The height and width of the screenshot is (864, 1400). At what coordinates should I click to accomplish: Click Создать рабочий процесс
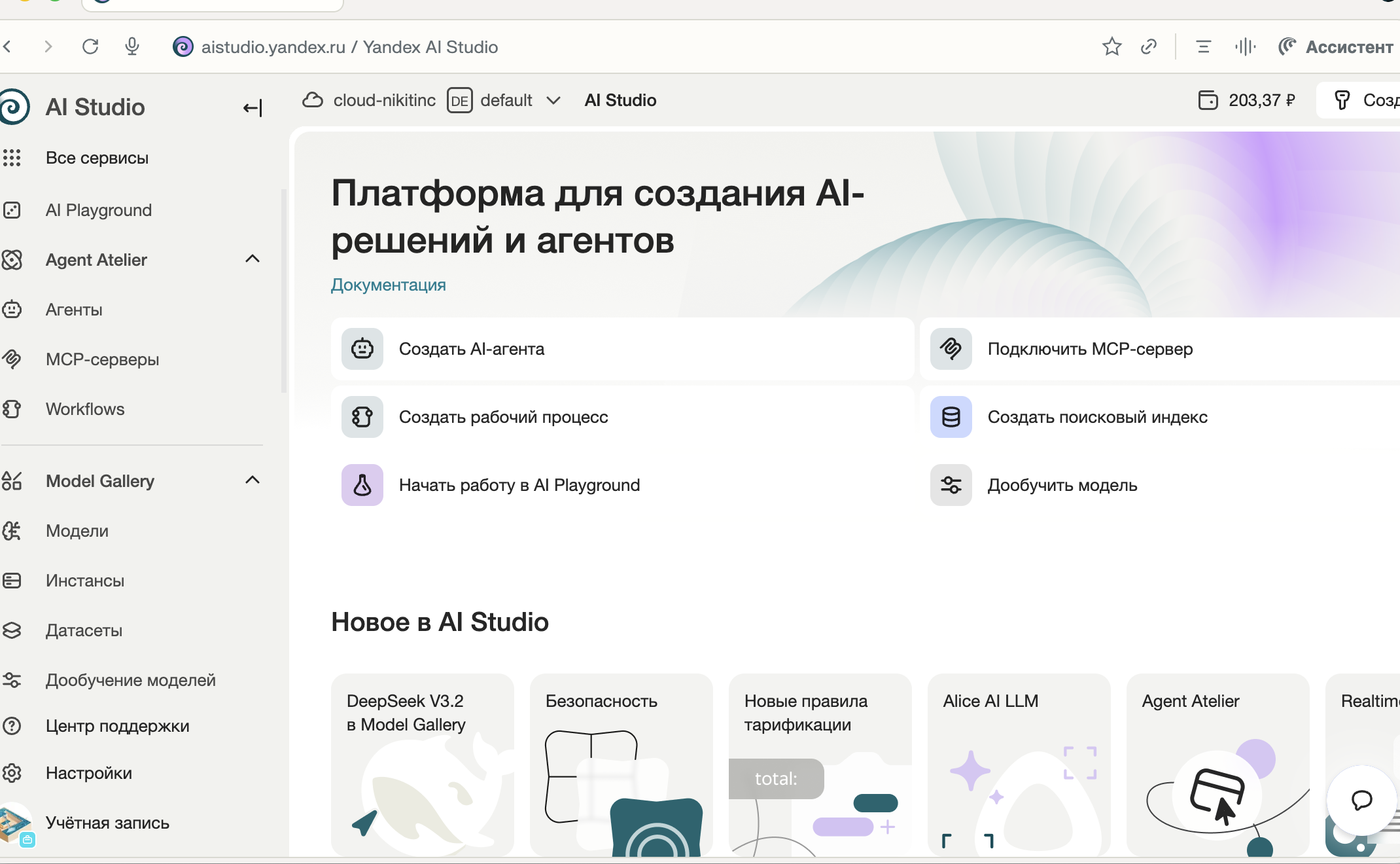(622, 417)
